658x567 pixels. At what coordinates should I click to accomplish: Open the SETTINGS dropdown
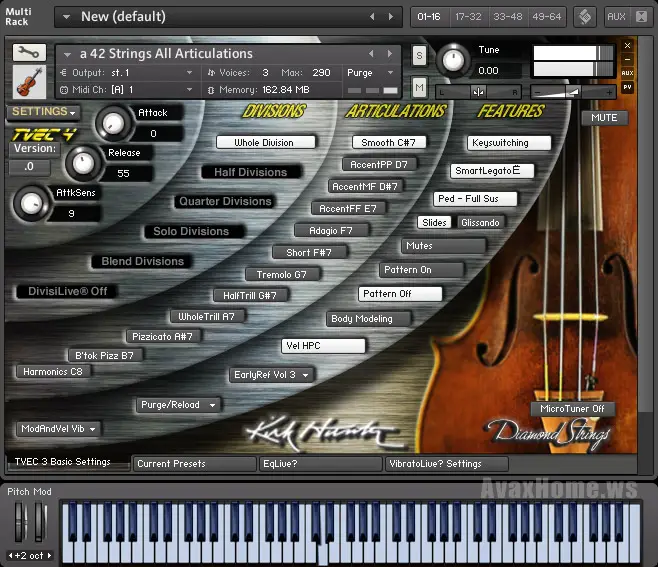tap(43, 112)
